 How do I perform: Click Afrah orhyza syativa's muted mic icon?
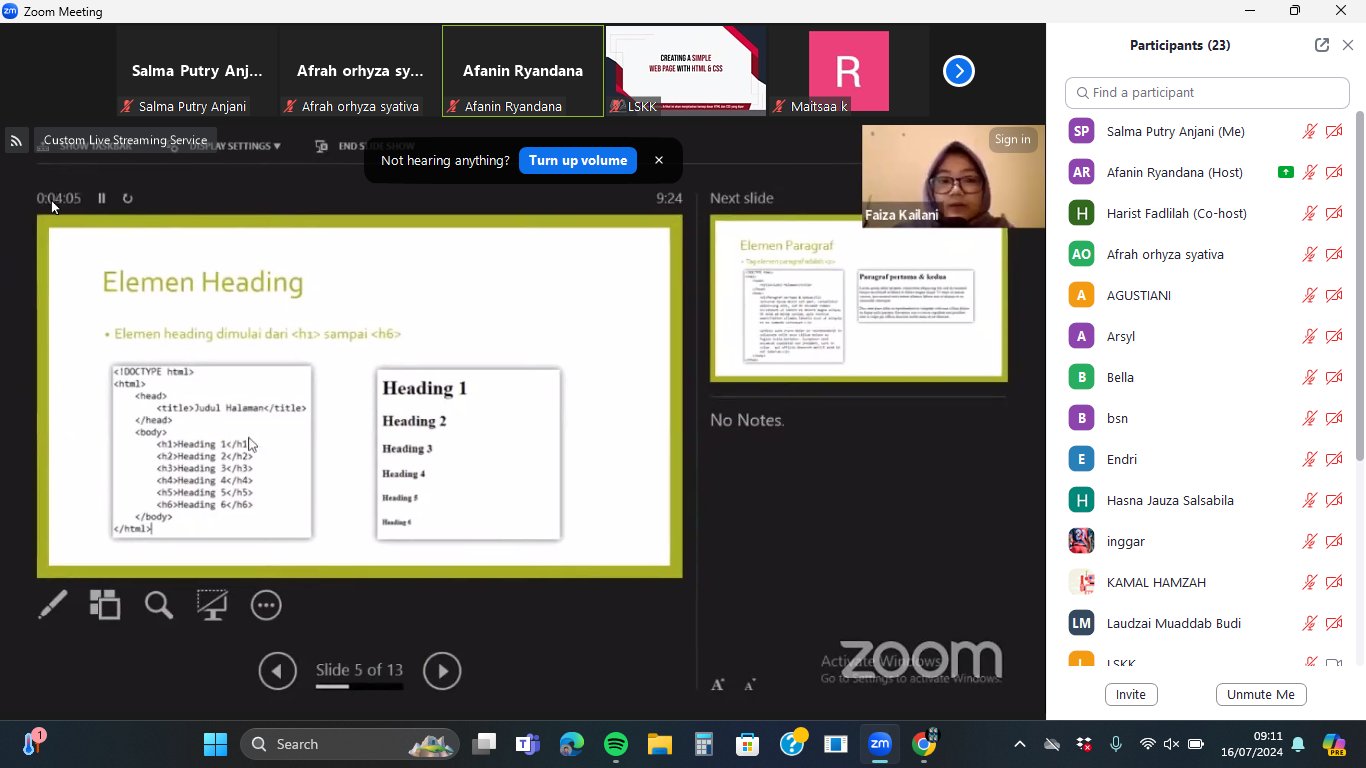point(1309,254)
